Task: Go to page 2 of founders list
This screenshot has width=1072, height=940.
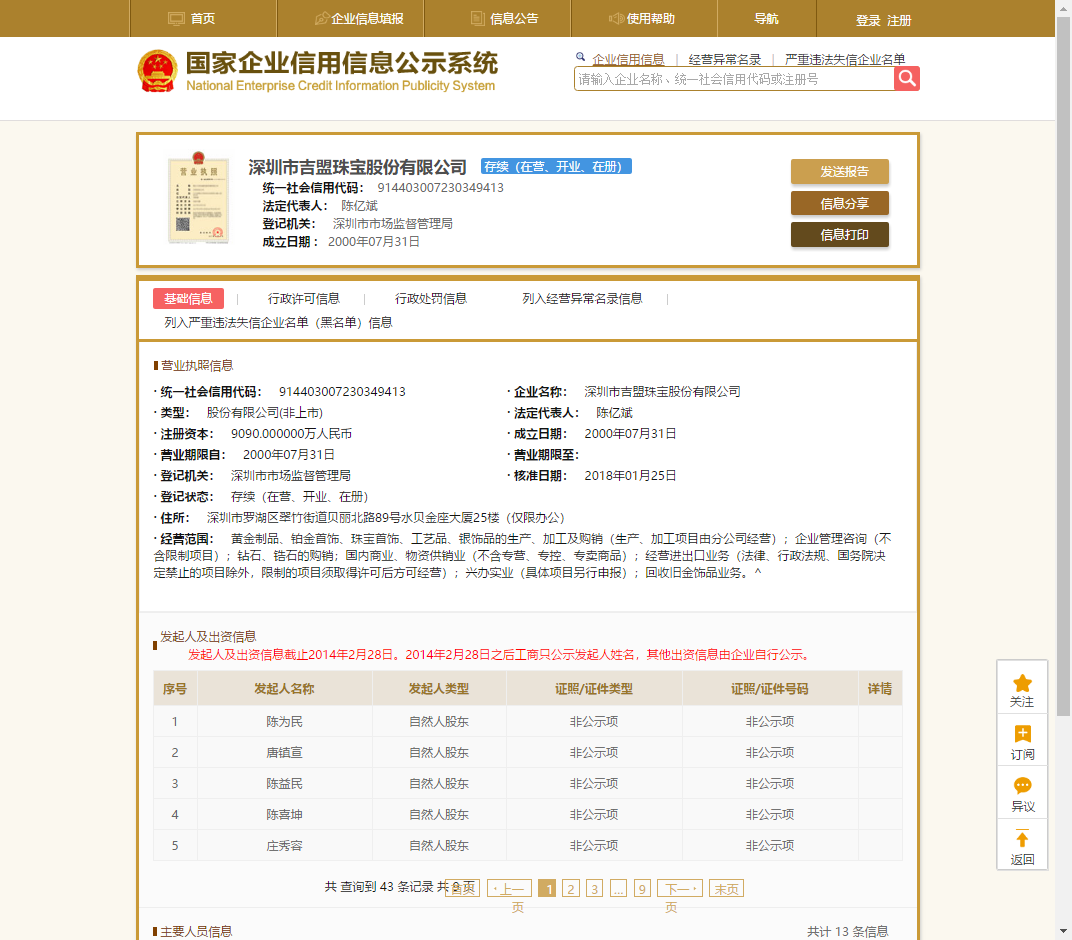Action: click(570, 889)
